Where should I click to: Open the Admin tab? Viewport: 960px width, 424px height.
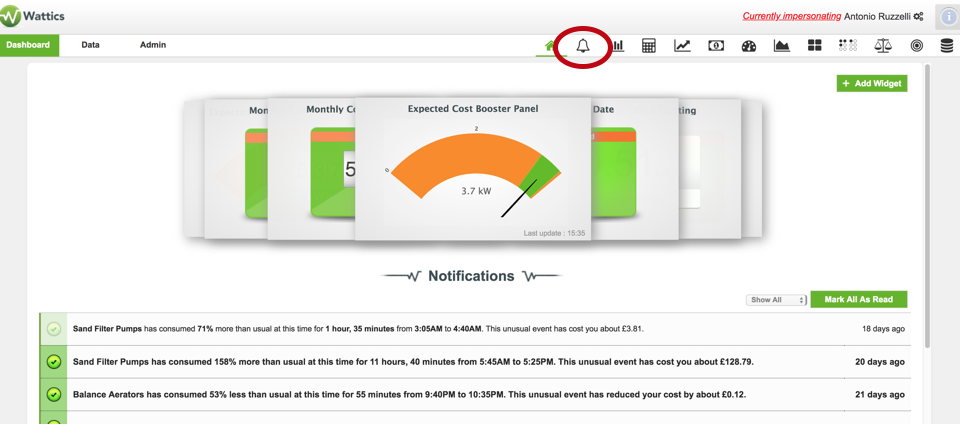coord(153,45)
